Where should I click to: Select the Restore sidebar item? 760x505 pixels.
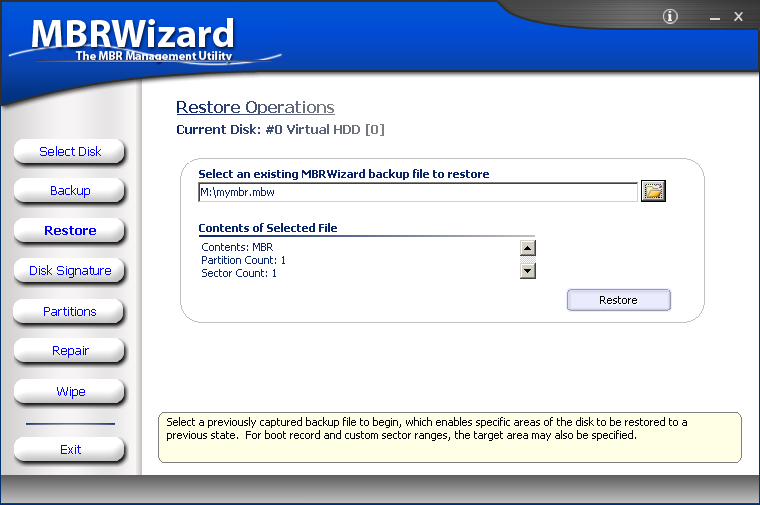point(70,230)
